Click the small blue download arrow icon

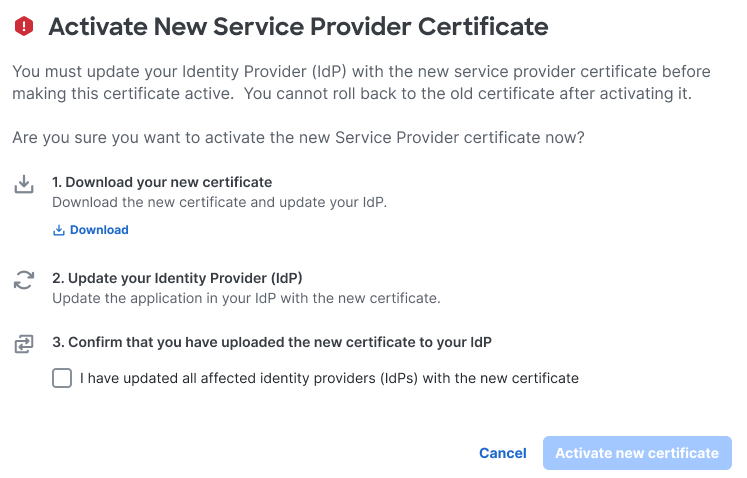click(x=59, y=230)
